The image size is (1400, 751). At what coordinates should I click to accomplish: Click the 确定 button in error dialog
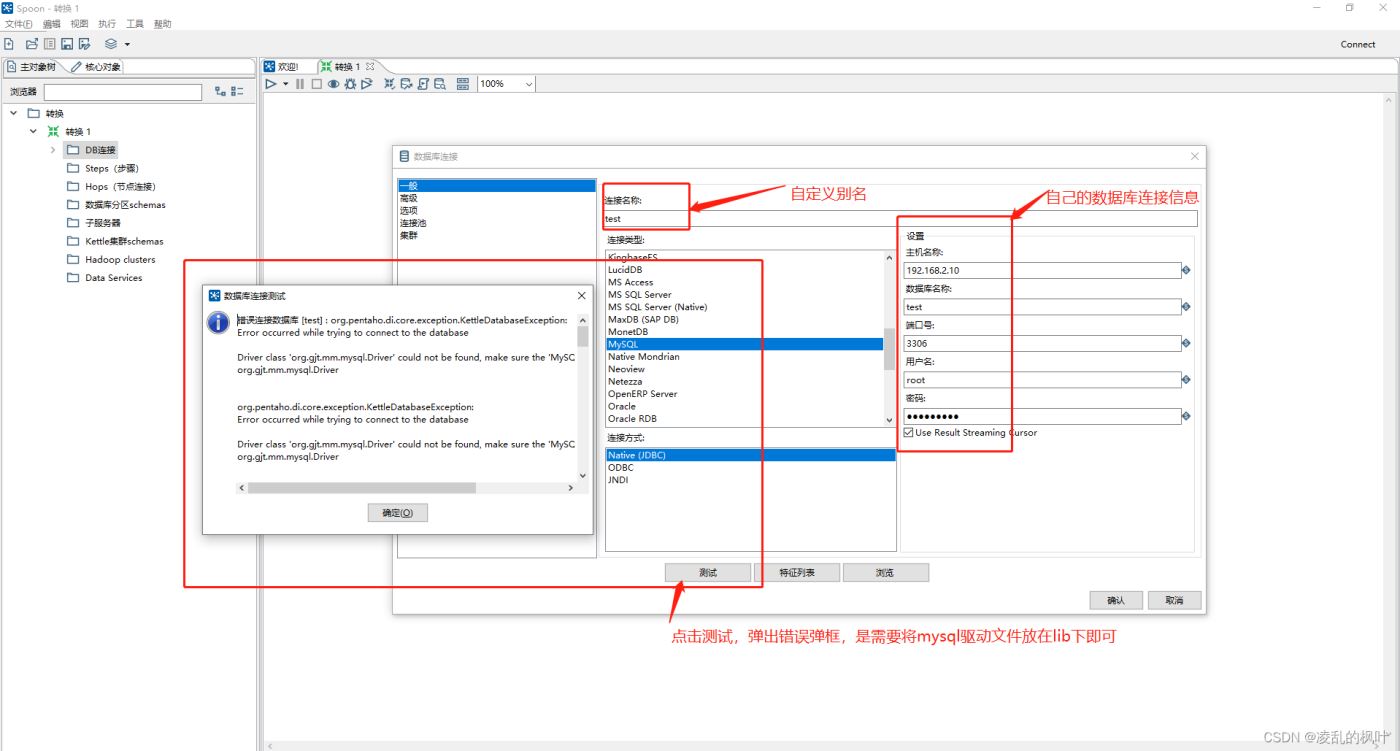(x=398, y=513)
